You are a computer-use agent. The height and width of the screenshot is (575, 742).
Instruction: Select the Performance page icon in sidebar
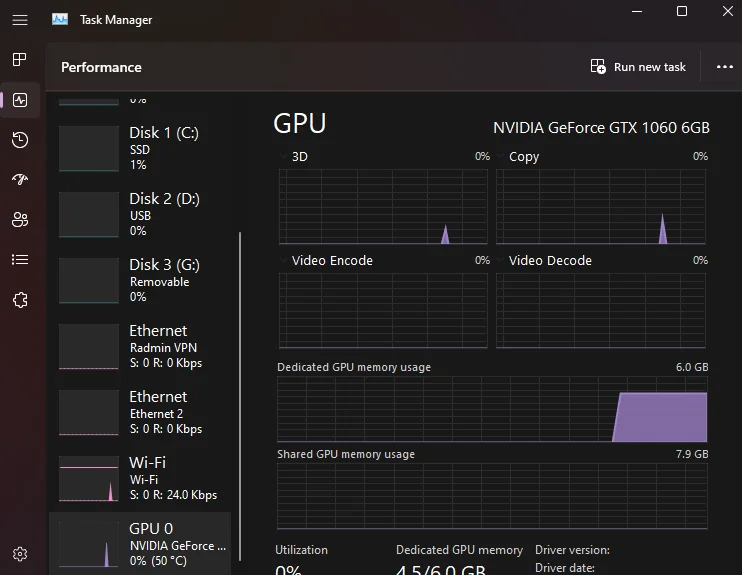click(x=20, y=100)
